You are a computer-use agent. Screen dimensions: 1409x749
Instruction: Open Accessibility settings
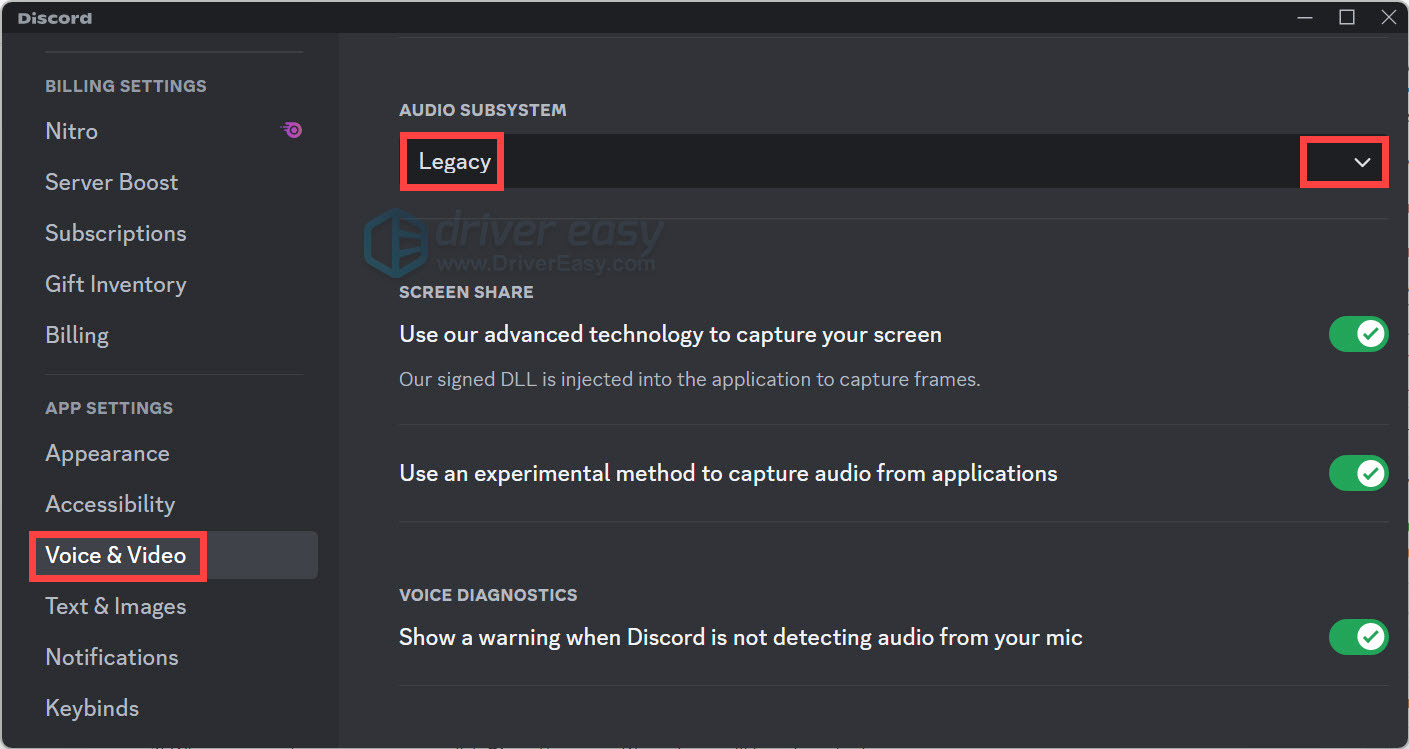110,504
